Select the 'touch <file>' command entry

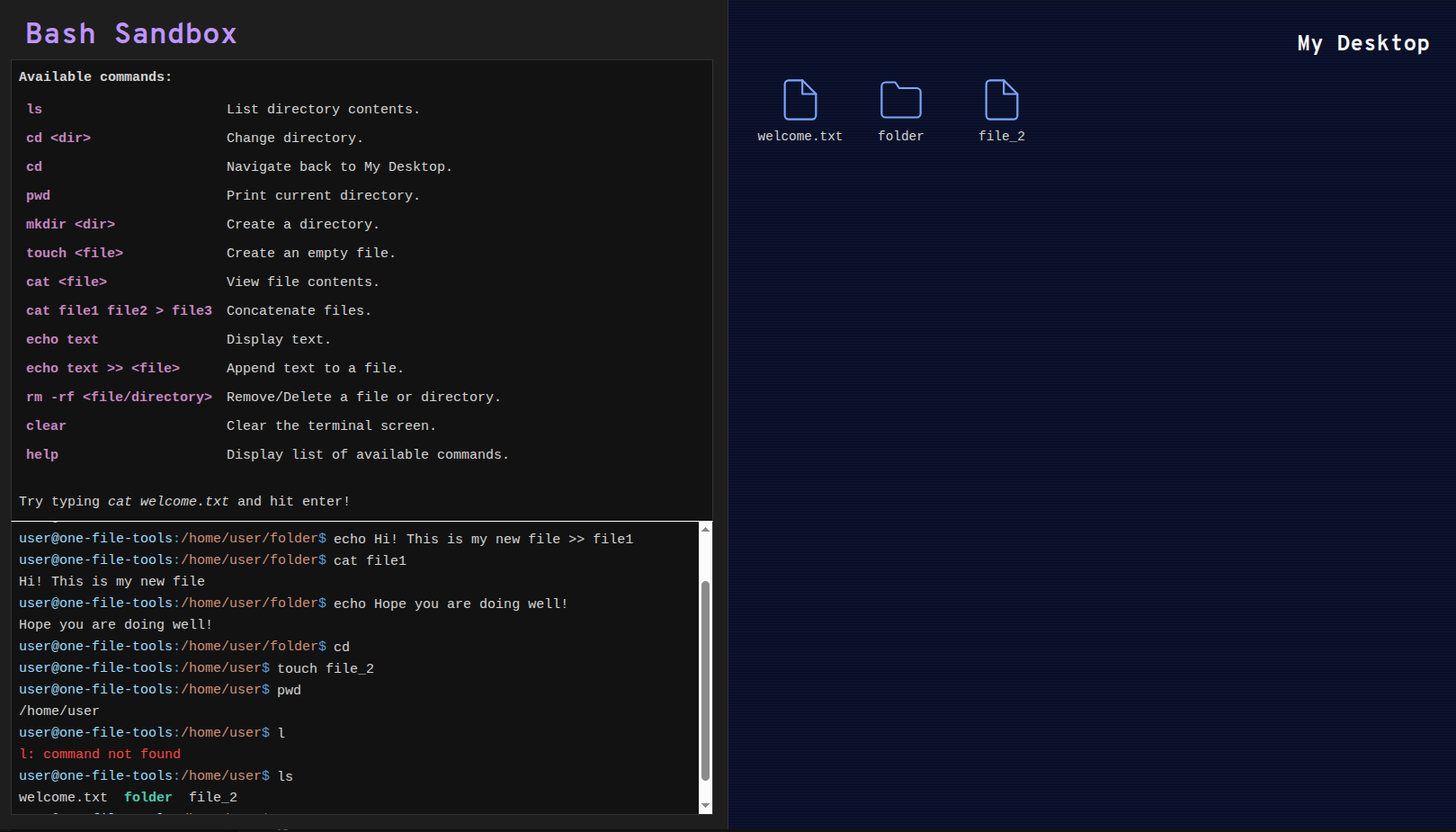click(x=75, y=253)
